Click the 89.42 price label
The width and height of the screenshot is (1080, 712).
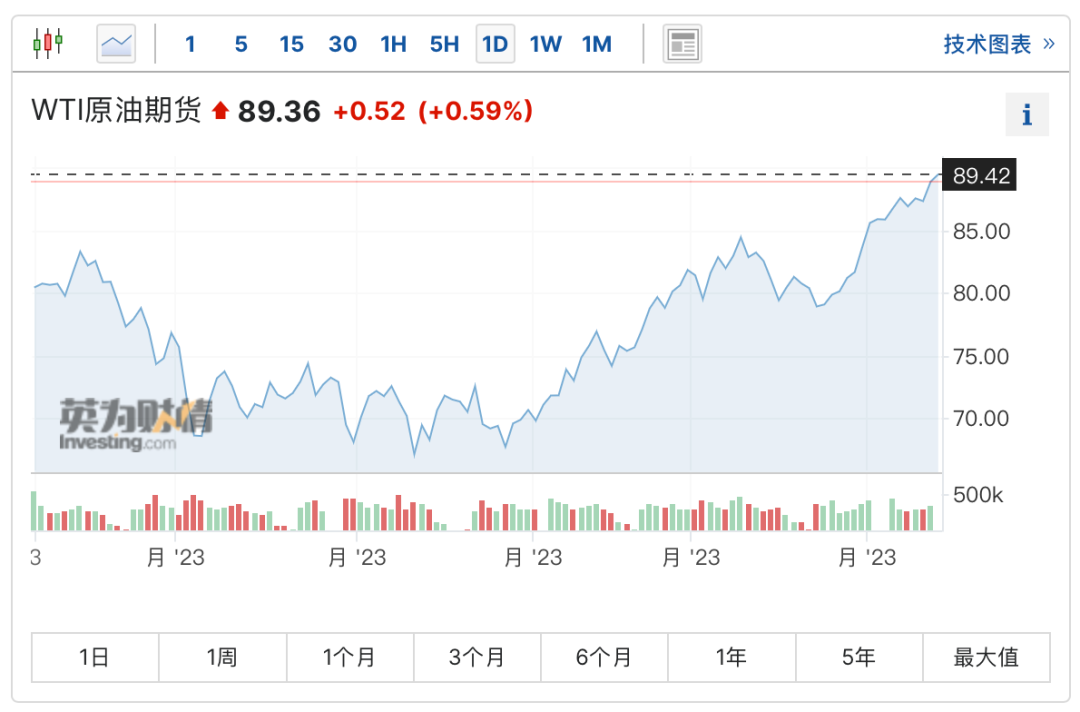point(979,176)
